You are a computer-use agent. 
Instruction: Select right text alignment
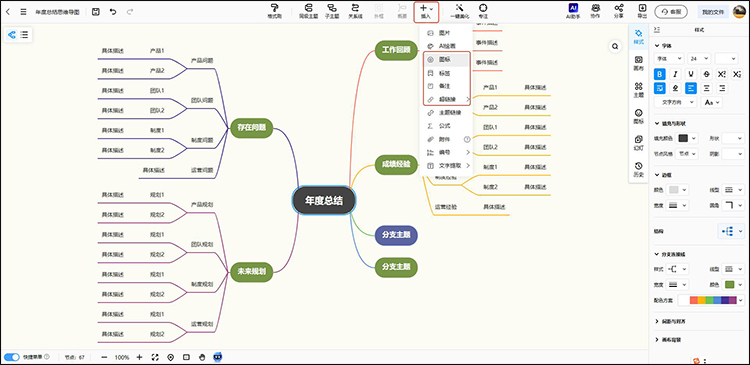pyautogui.click(x=722, y=88)
